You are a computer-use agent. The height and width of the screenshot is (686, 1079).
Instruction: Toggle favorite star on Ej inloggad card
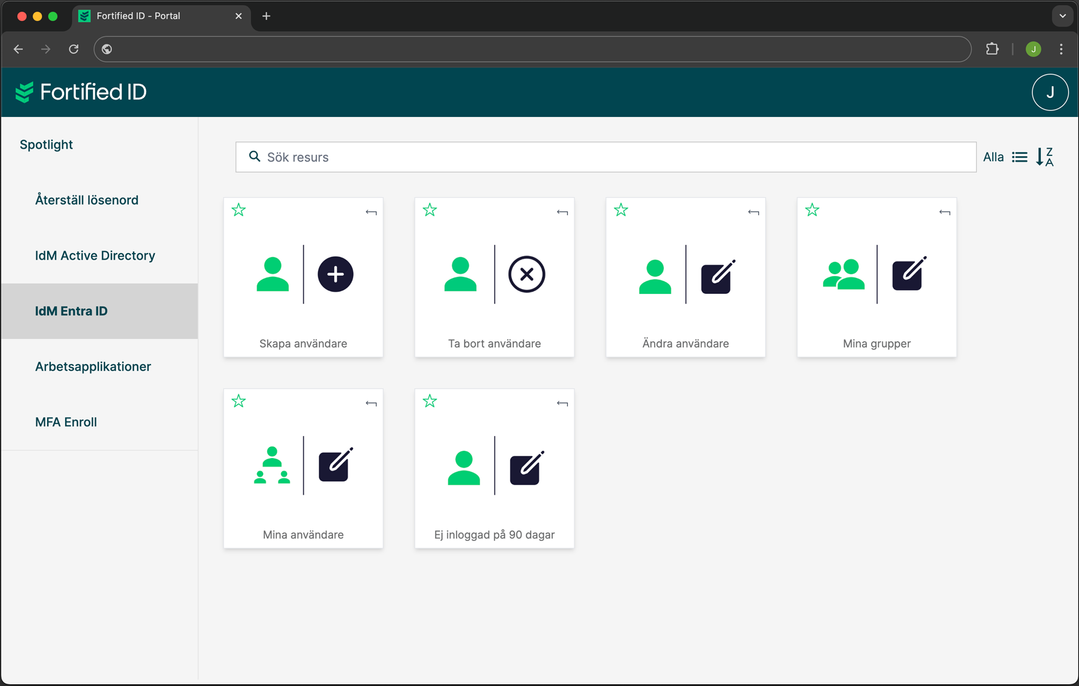(430, 401)
